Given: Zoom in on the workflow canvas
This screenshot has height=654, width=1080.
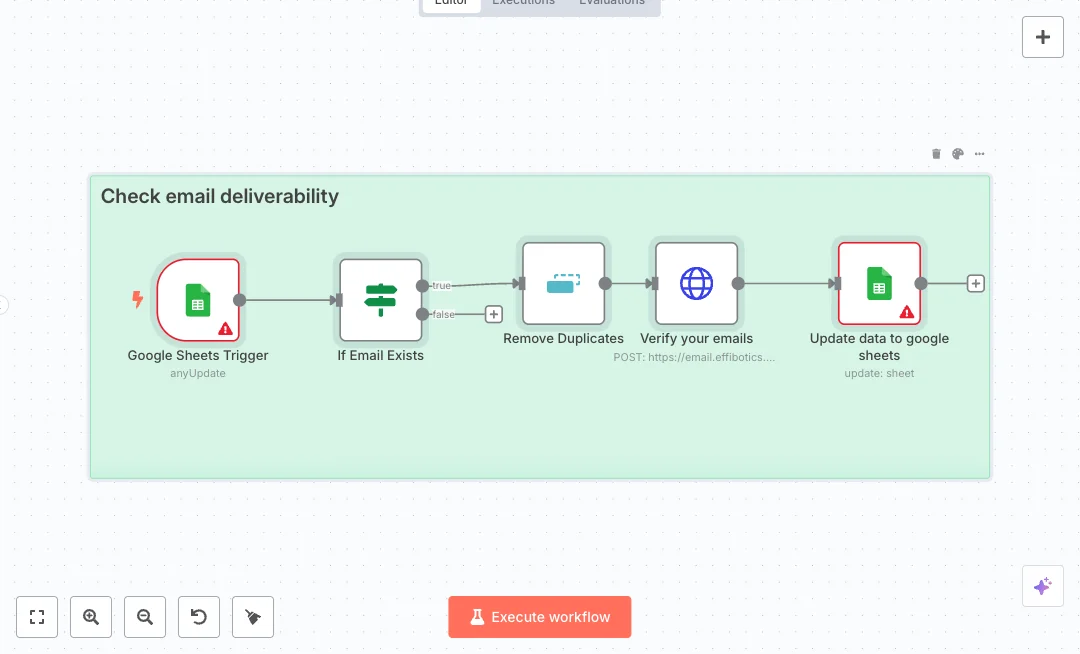Looking at the screenshot, I should tap(91, 617).
